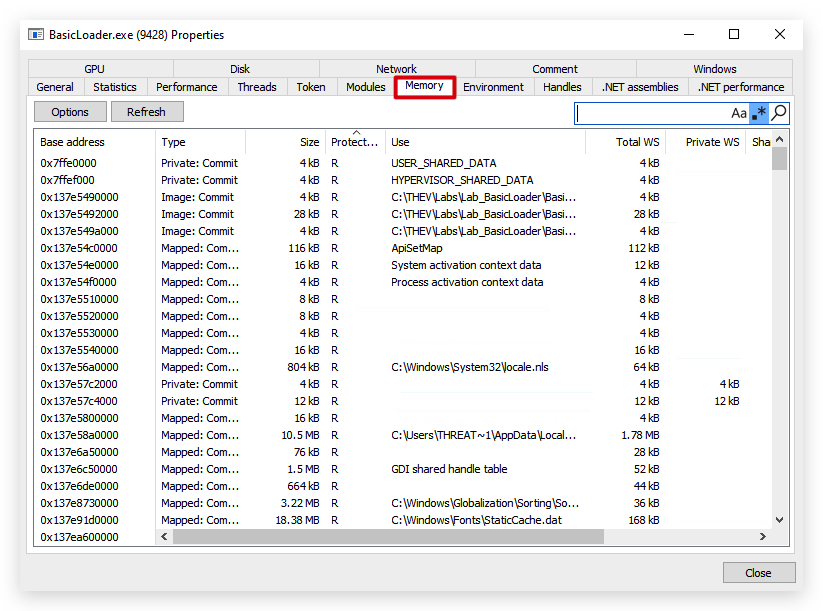The height and width of the screenshot is (611, 823).
Task: Click the Use column header
Action: tap(486, 142)
